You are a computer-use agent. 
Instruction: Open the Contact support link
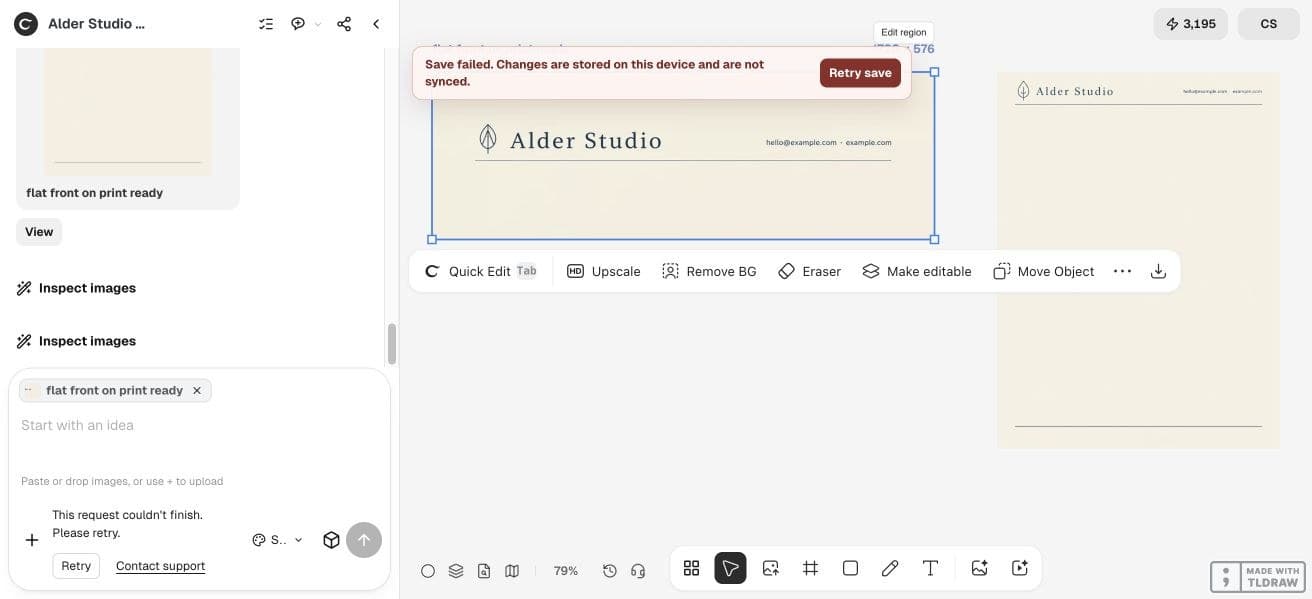pyautogui.click(x=160, y=566)
